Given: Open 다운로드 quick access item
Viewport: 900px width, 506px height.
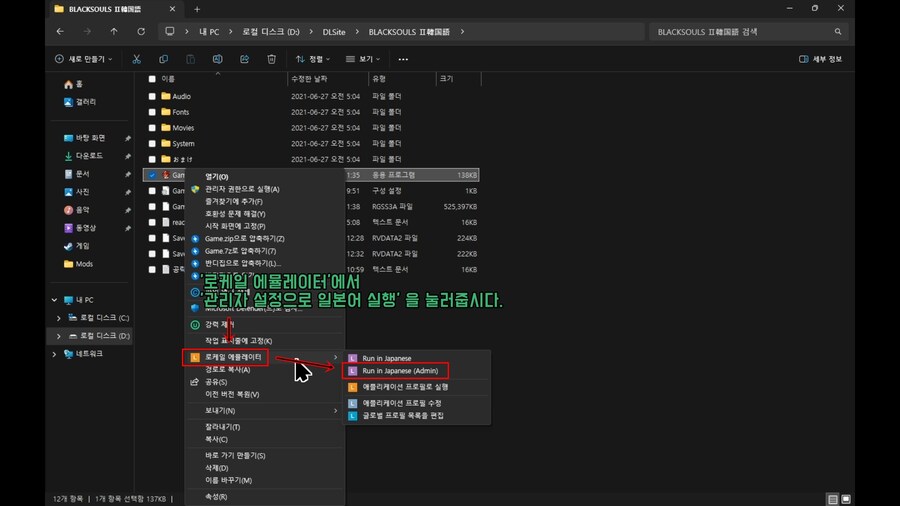Looking at the screenshot, I should pyautogui.click(x=83, y=156).
